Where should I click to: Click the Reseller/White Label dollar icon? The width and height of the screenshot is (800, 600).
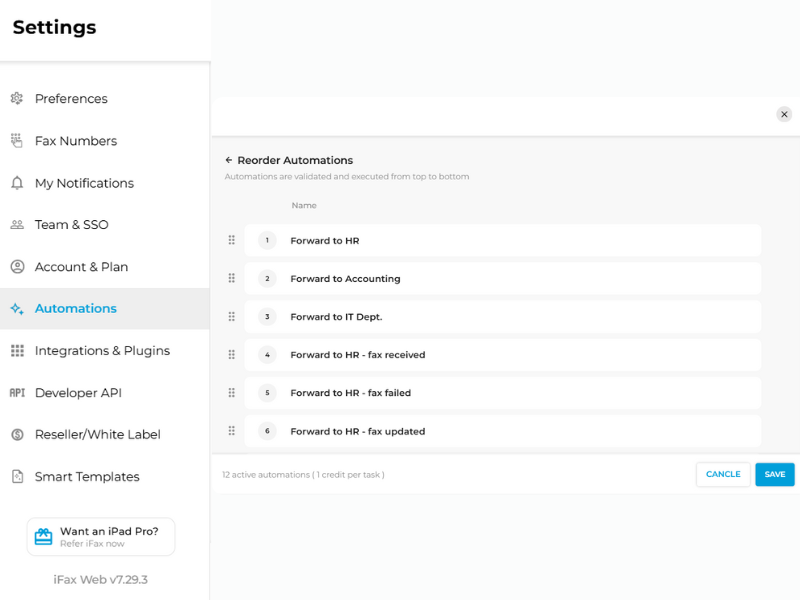click(x=16, y=434)
